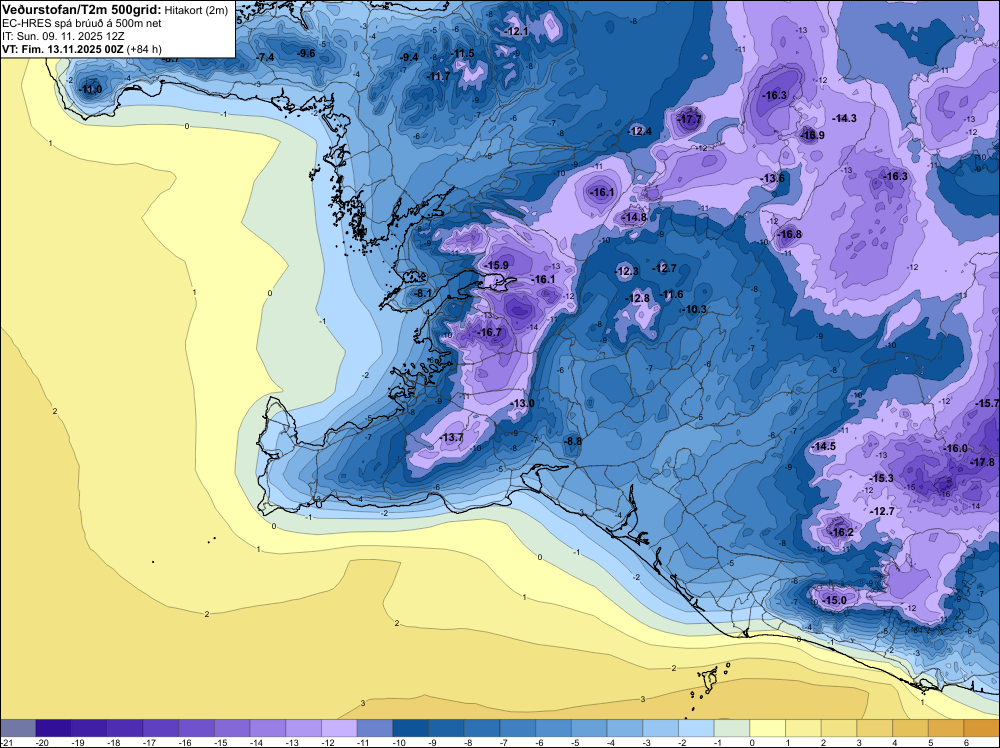Click the -17.8 temperature label
Viewport: 1000px width, 748px height.
[982, 462]
